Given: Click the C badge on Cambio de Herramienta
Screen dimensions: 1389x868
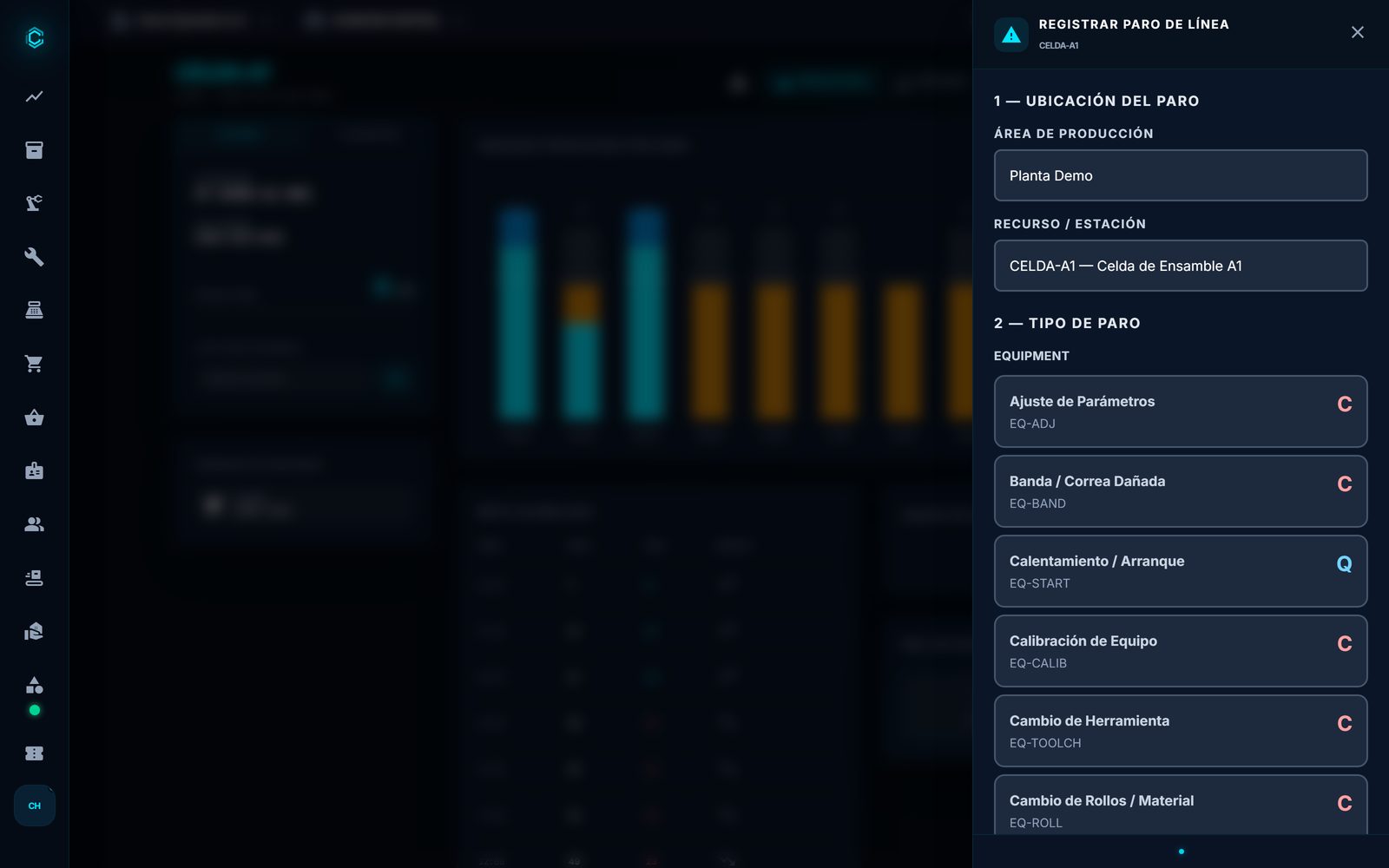Looking at the screenshot, I should pyautogui.click(x=1345, y=724).
